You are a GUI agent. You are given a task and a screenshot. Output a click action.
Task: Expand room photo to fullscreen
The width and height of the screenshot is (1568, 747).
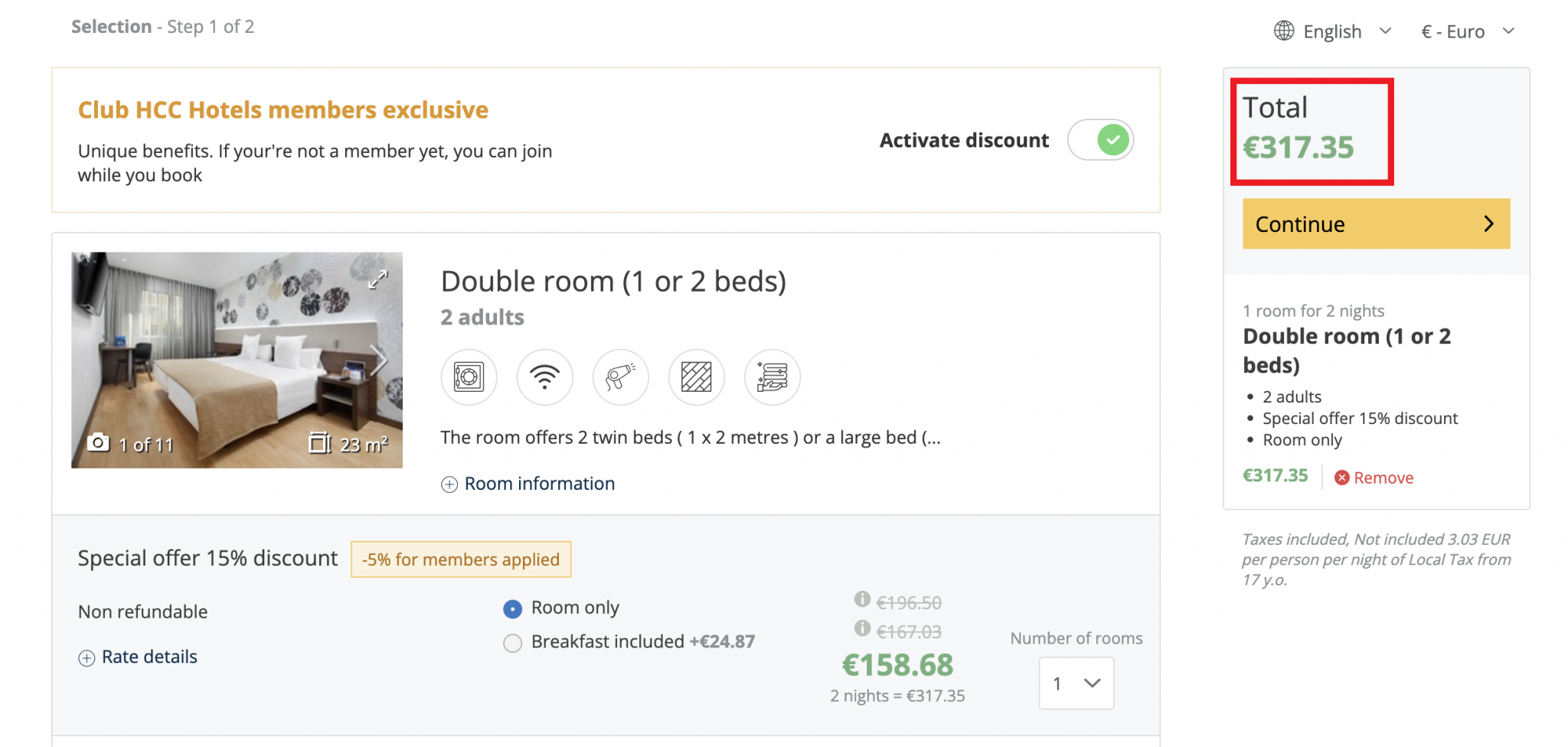[x=377, y=279]
